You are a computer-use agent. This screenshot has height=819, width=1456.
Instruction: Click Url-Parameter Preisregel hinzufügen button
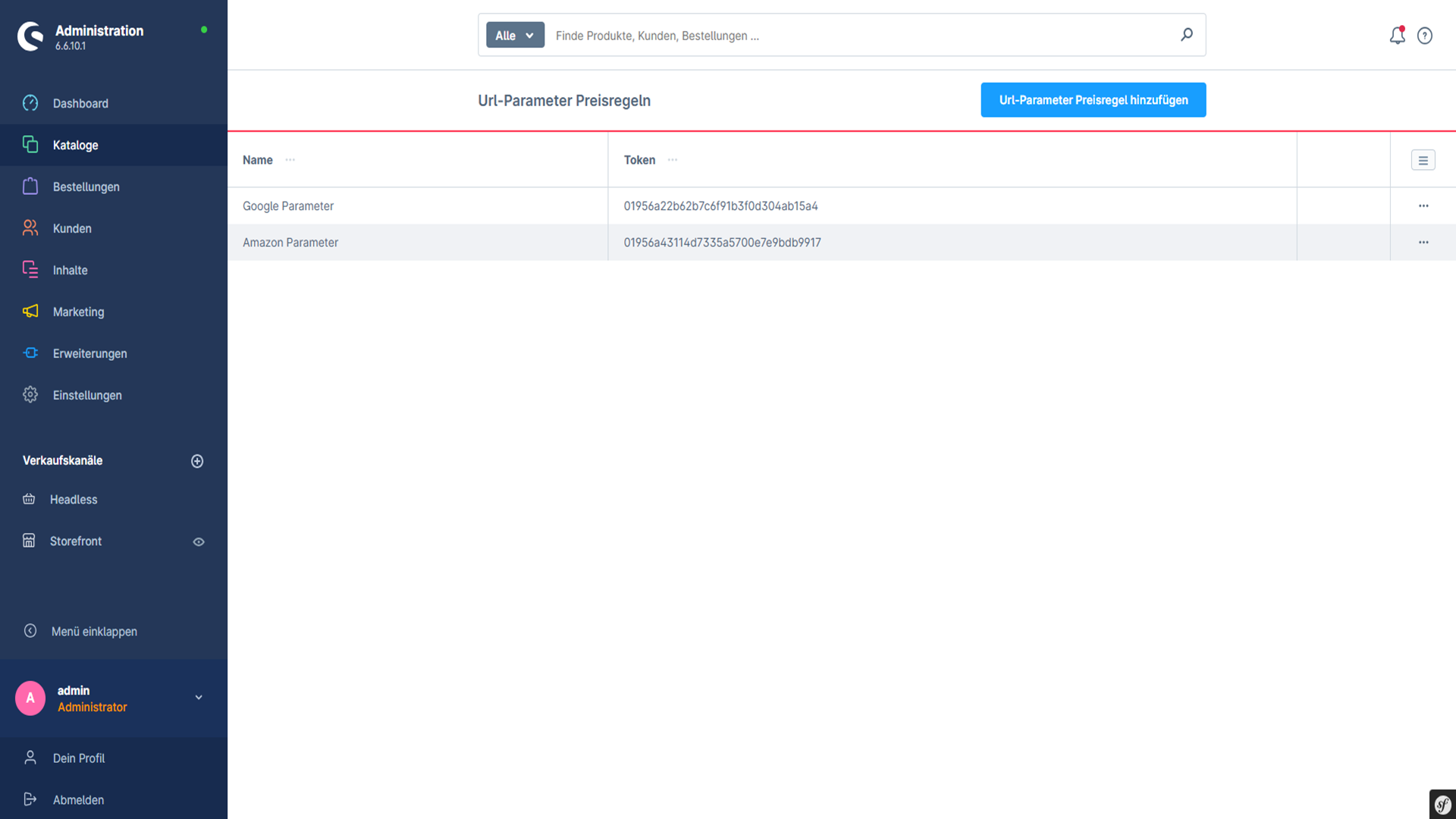pyautogui.click(x=1093, y=100)
